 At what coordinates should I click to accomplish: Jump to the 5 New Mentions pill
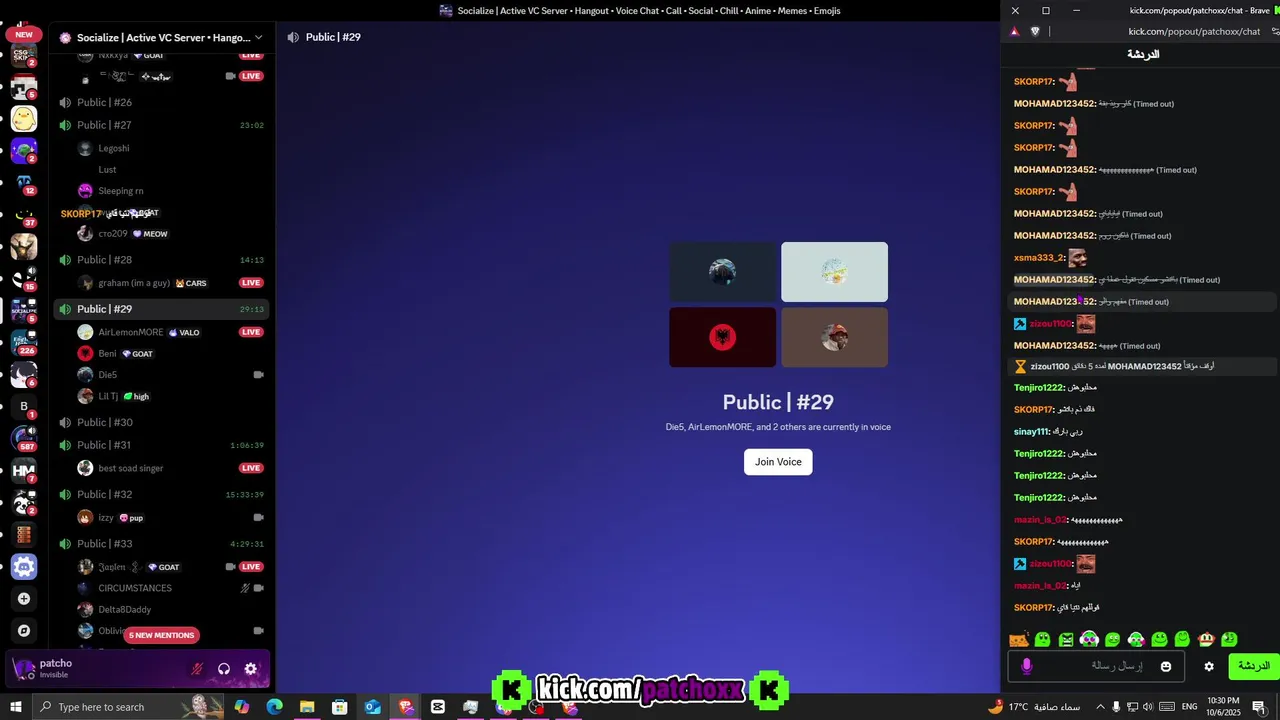click(161, 635)
